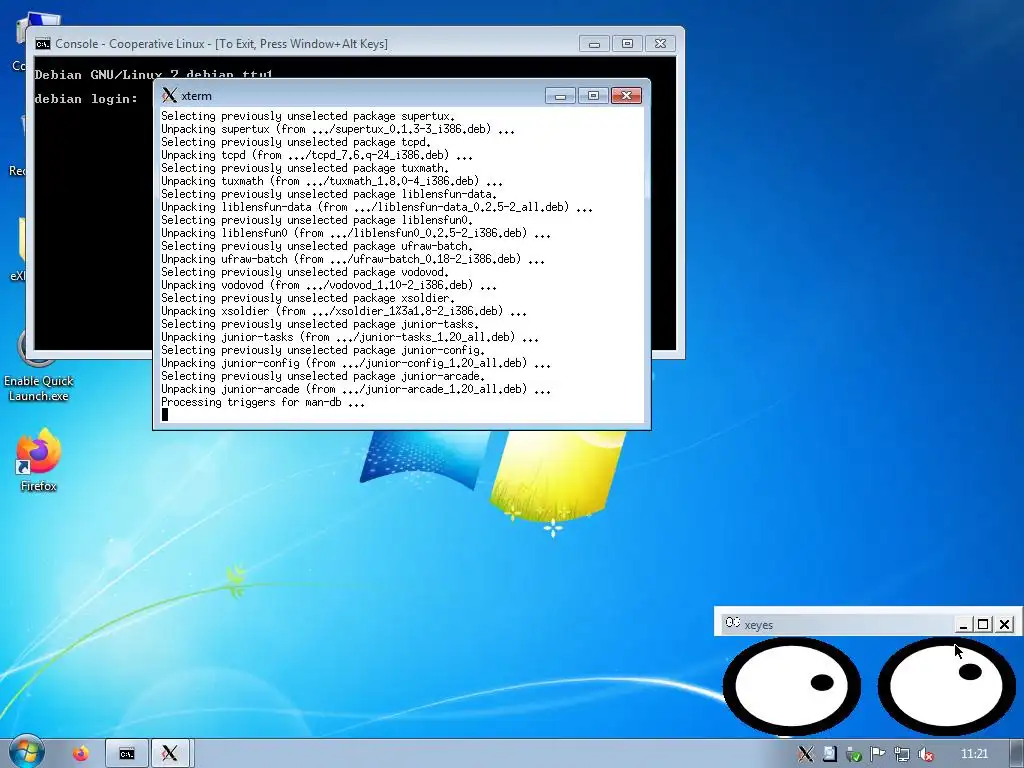The width and height of the screenshot is (1024, 768).
Task: Click the left eye in xeyes
Action: (792, 686)
